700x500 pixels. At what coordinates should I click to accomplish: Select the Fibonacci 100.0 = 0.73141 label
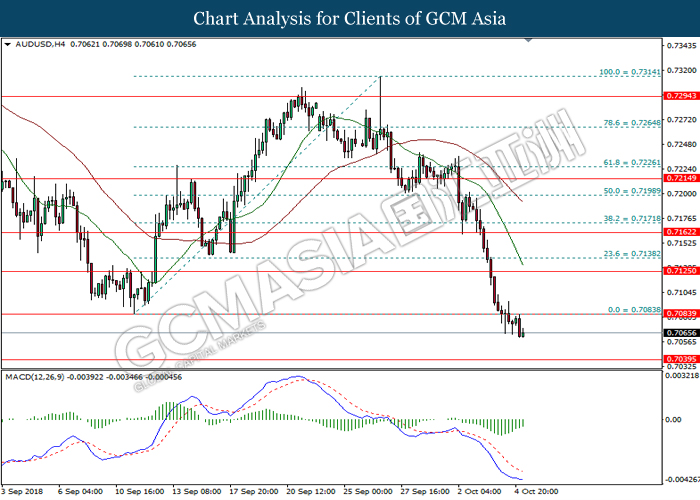coord(629,71)
